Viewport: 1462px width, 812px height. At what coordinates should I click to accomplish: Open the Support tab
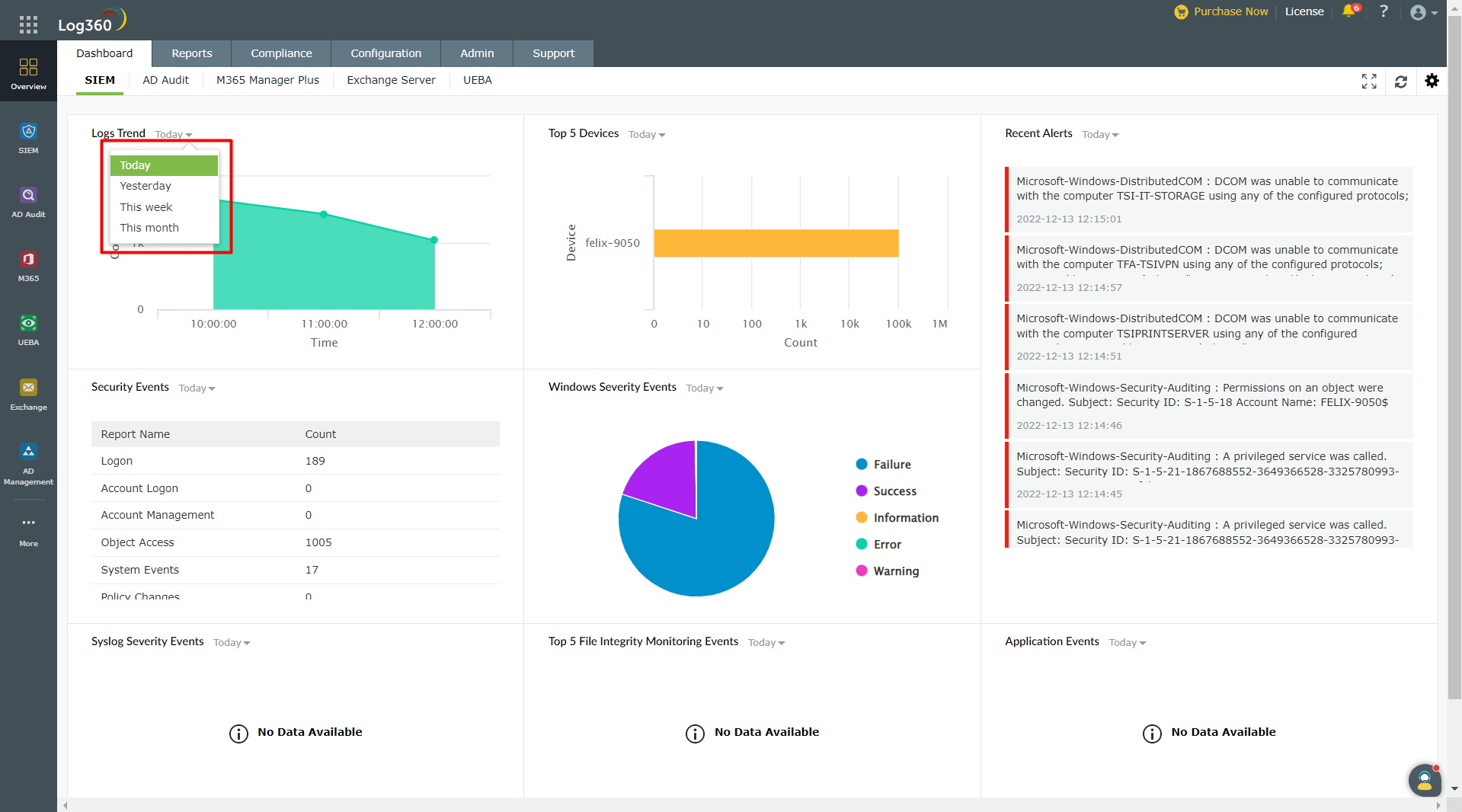tap(553, 53)
